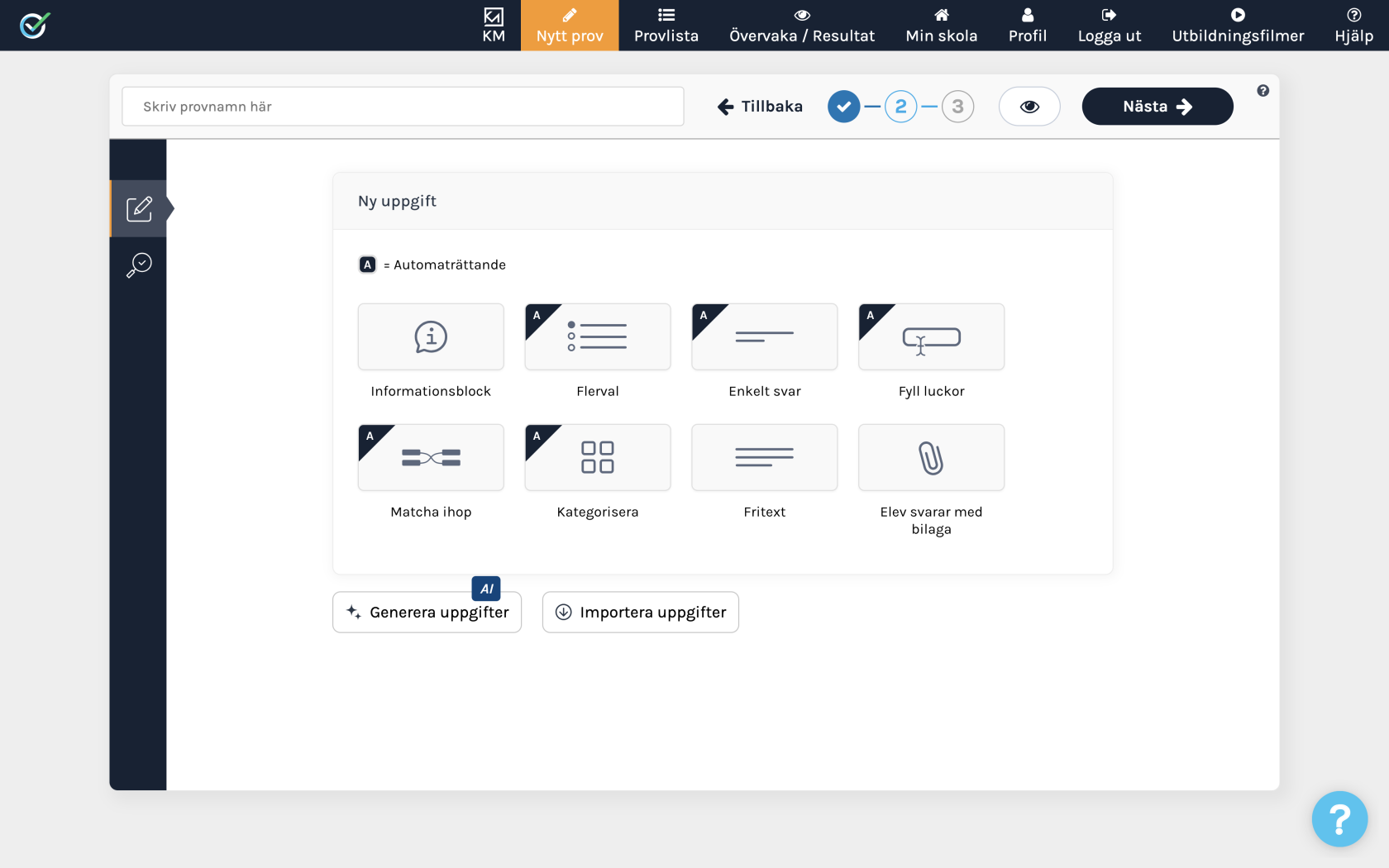Click the checkmark logo in the top bar
Viewport: 1389px width, 868px height.
coord(35,25)
